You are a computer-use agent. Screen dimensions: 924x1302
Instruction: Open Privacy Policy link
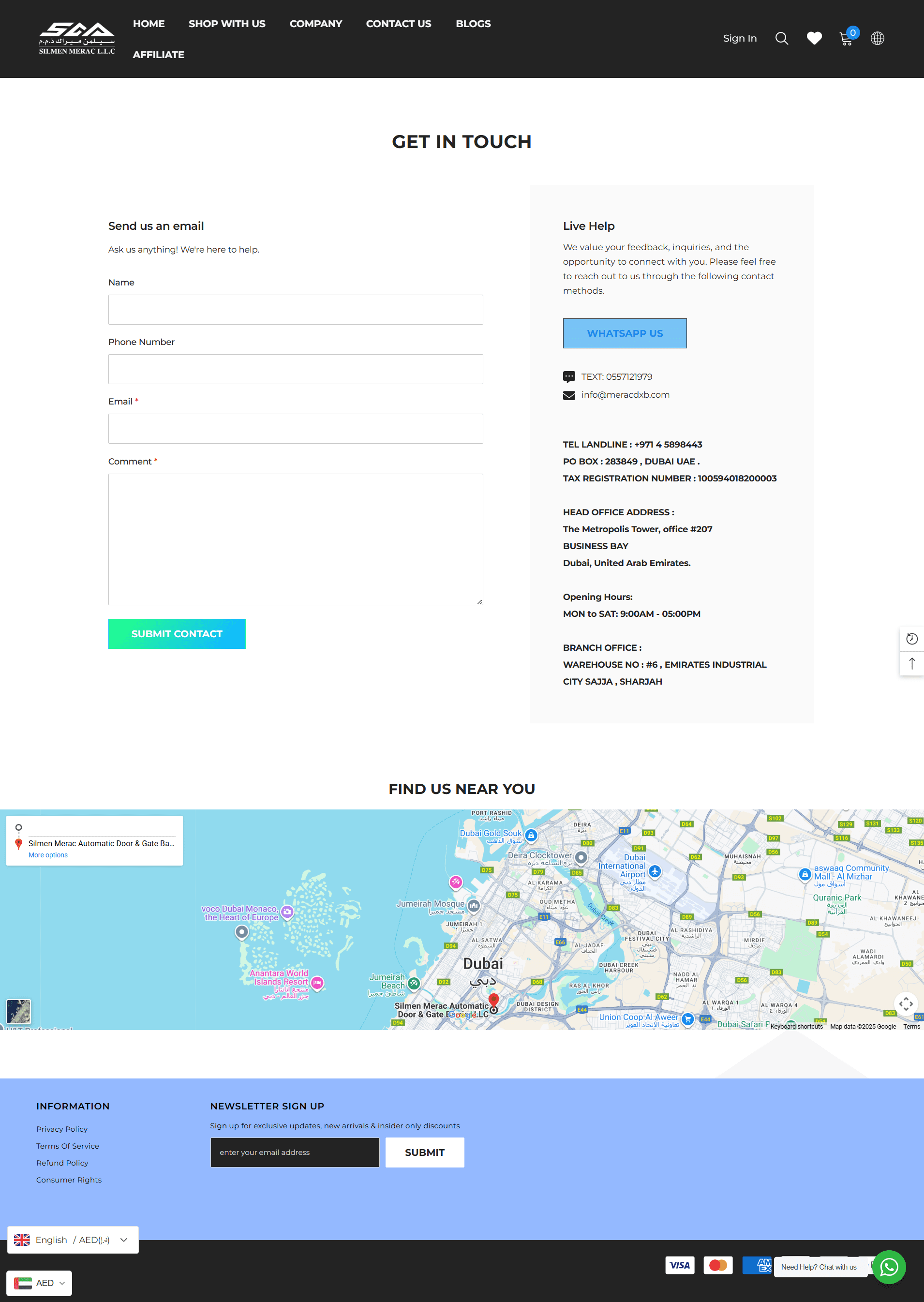click(x=62, y=1129)
